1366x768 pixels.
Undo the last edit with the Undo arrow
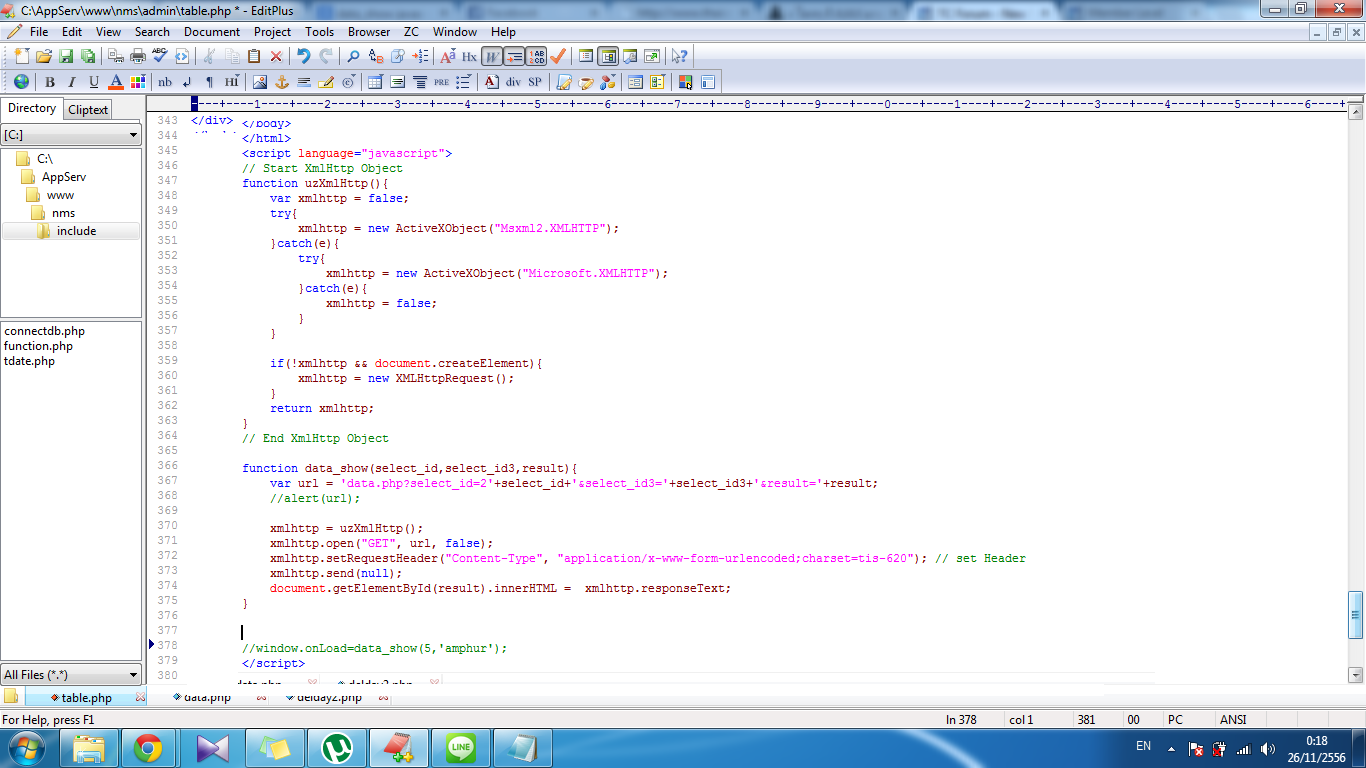303,56
